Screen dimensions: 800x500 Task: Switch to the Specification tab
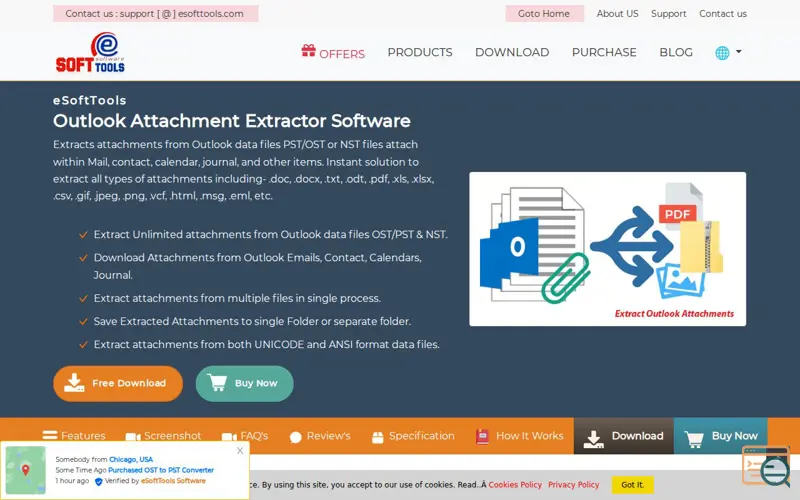coord(413,436)
